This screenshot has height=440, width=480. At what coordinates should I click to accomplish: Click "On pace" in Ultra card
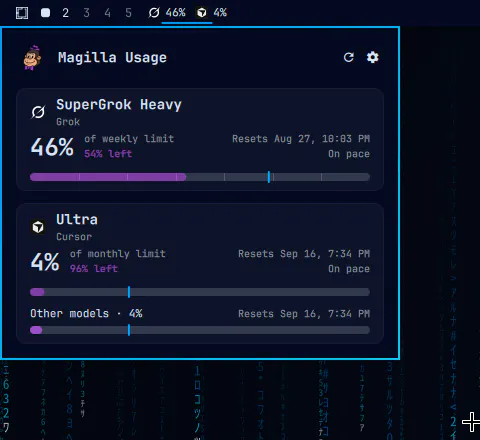coord(349,269)
